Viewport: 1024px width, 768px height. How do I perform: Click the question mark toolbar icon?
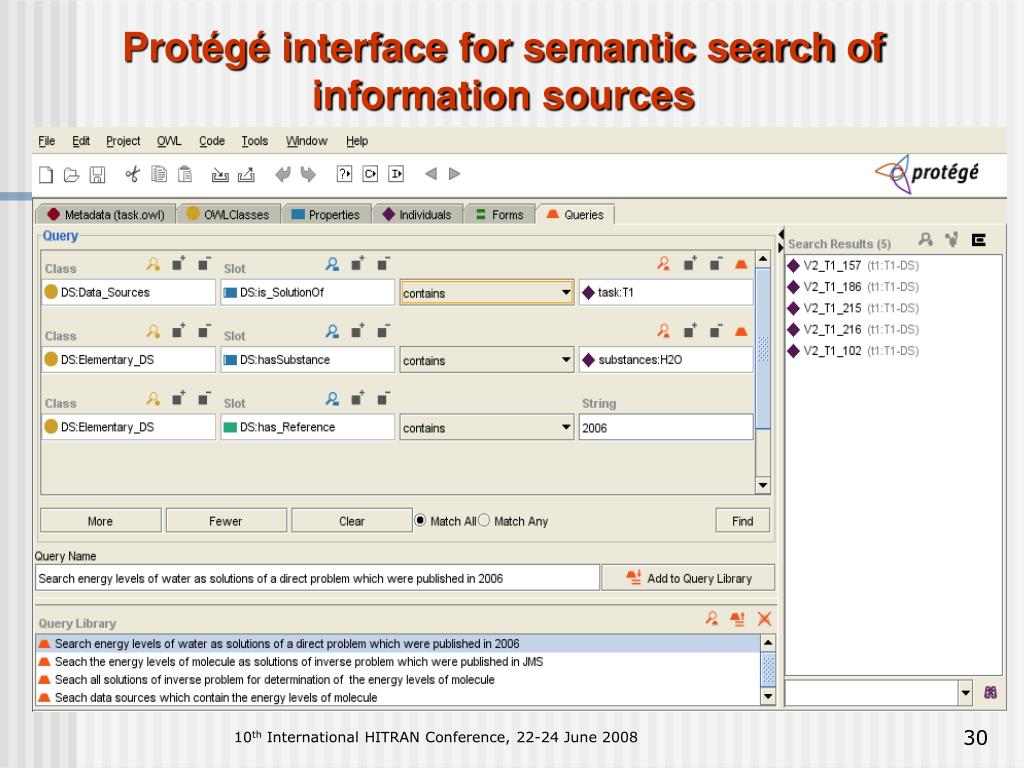click(344, 174)
